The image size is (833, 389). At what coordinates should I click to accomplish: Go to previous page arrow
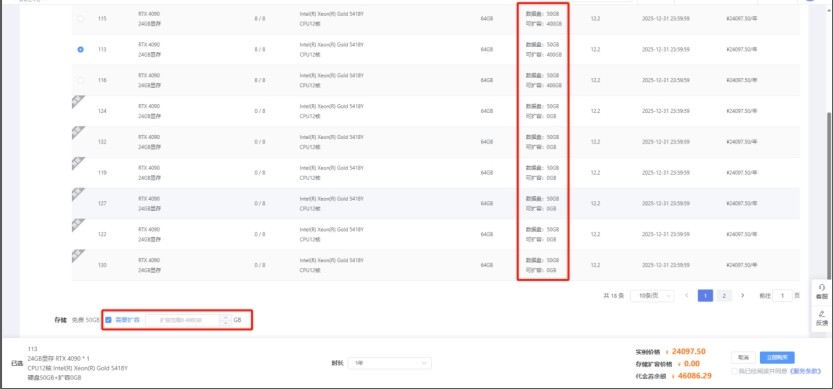tap(687, 295)
